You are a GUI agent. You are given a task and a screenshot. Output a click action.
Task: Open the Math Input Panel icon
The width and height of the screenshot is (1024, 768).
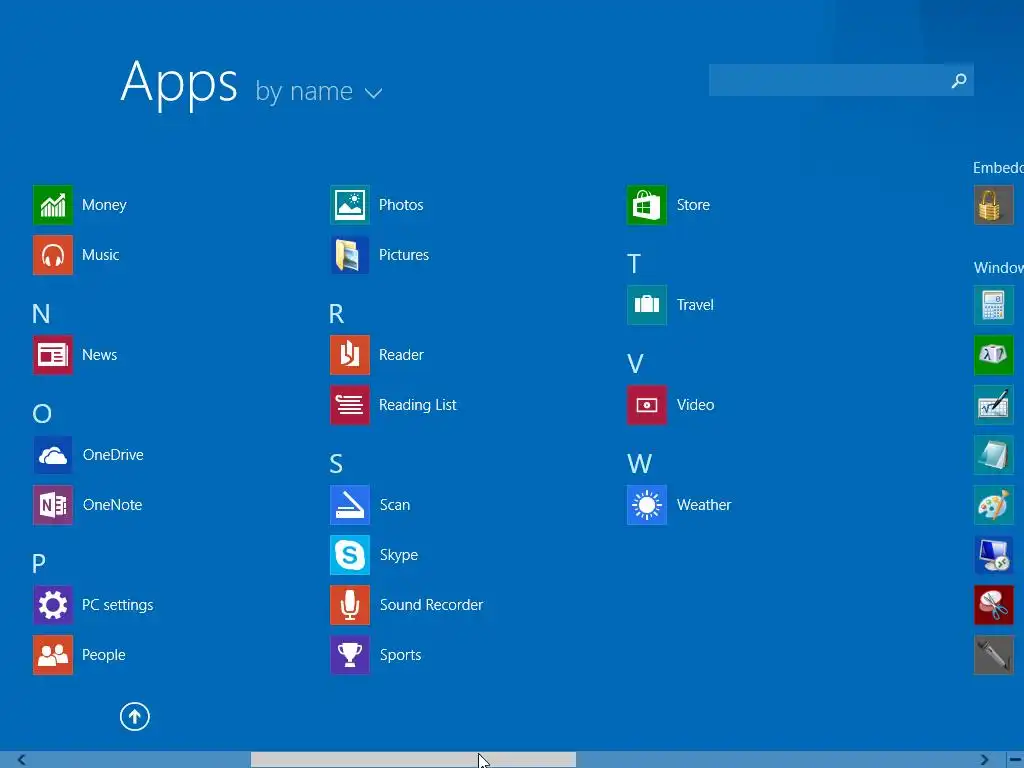pyautogui.click(x=993, y=405)
